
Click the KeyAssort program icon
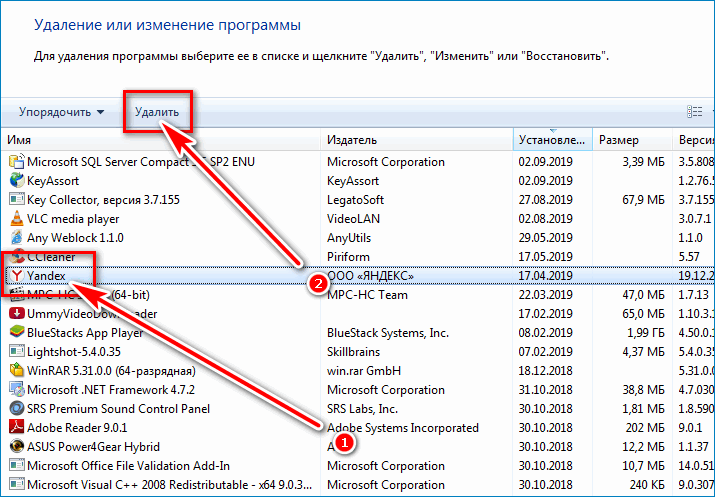pos(16,181)
